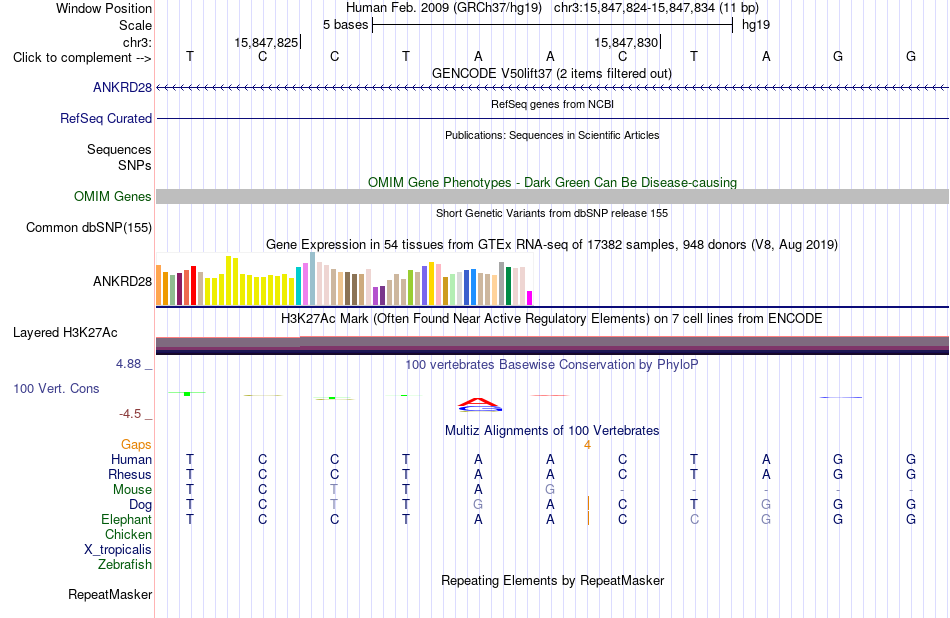Image resolution: width=950 pixels, height=618 pixels.
Task: Click the dark A in the Dog row
Action: pos(550,504)
